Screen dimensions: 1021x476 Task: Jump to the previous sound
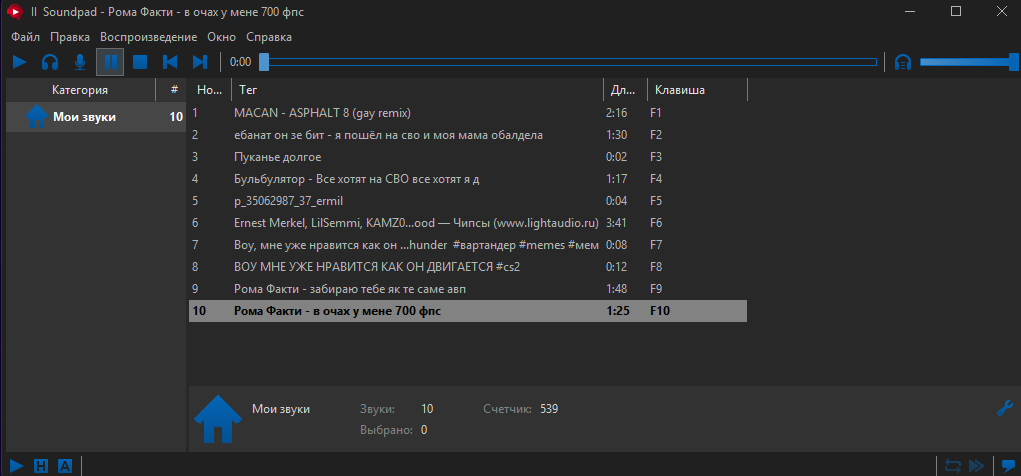170,62
